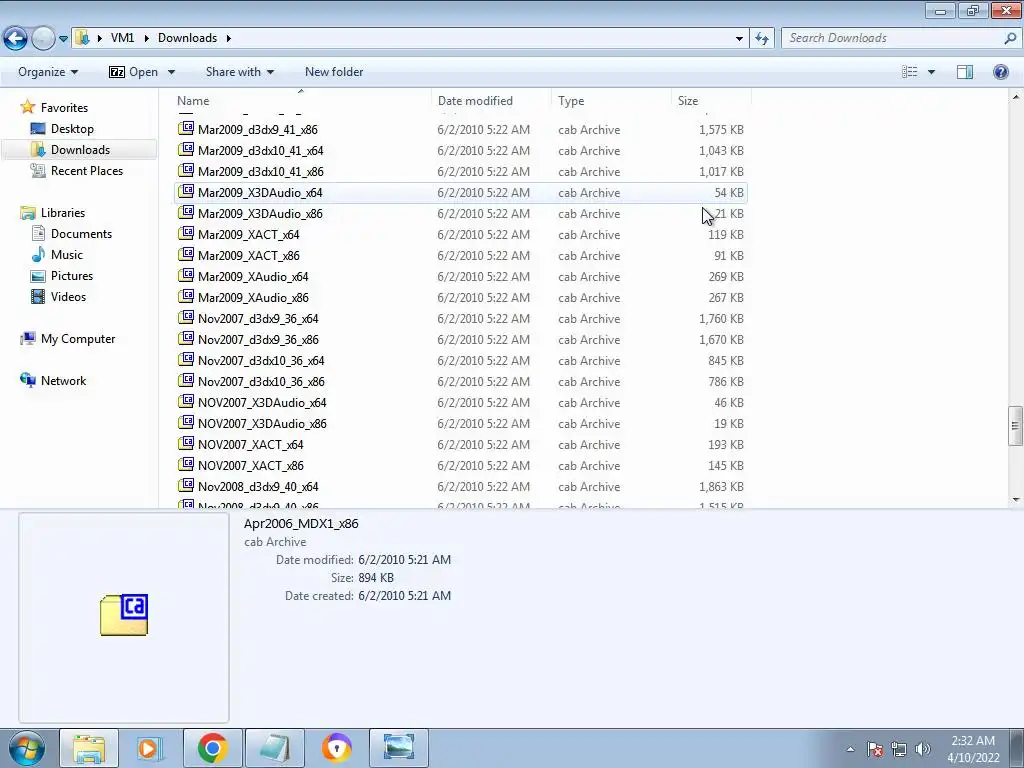Viewport: 1024px width, 768px height.
Task: Click cab icon of Mar2009_X3DAudio_x86
Action: (x=186, y=212)
